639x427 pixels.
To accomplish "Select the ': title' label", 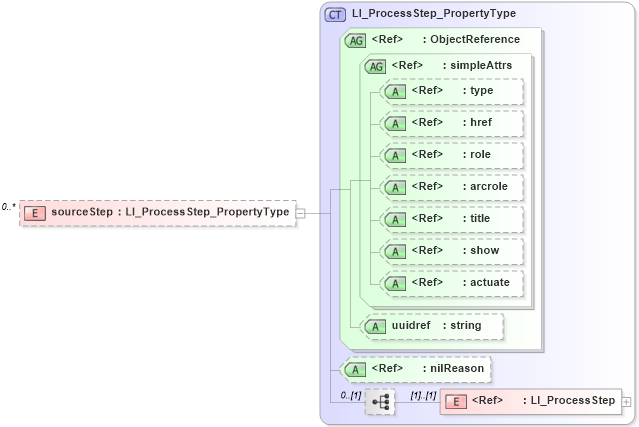I will [x=476, y=218].
